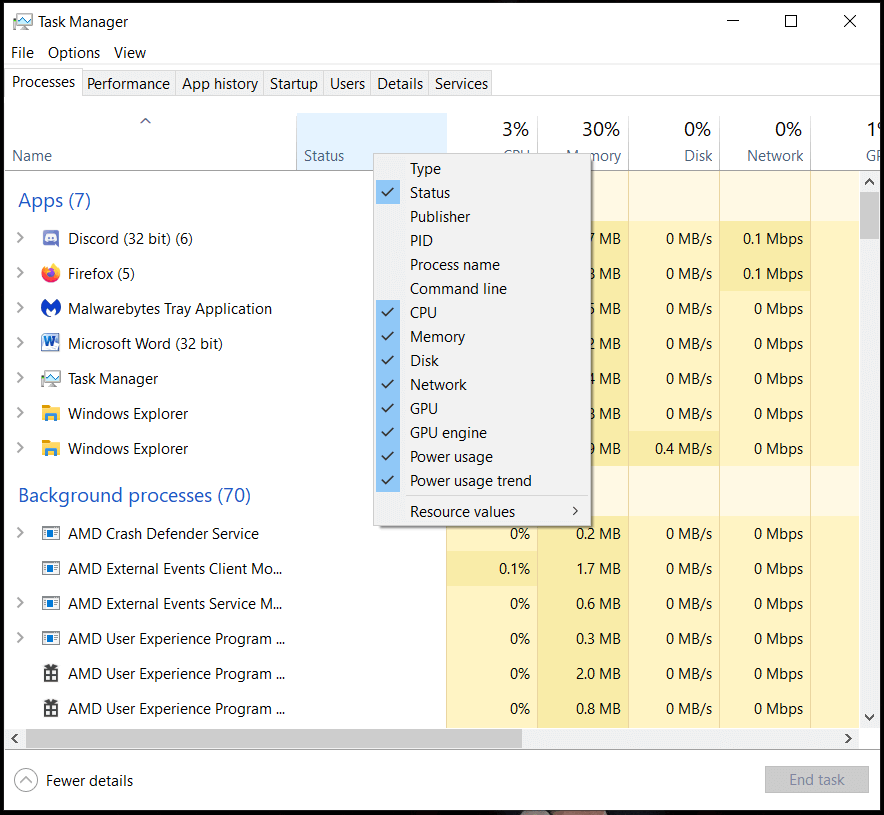884x815 pixels.
Task: Expand the Malwarebytes Tray Application entry
Action: click(x=20, y=308)
